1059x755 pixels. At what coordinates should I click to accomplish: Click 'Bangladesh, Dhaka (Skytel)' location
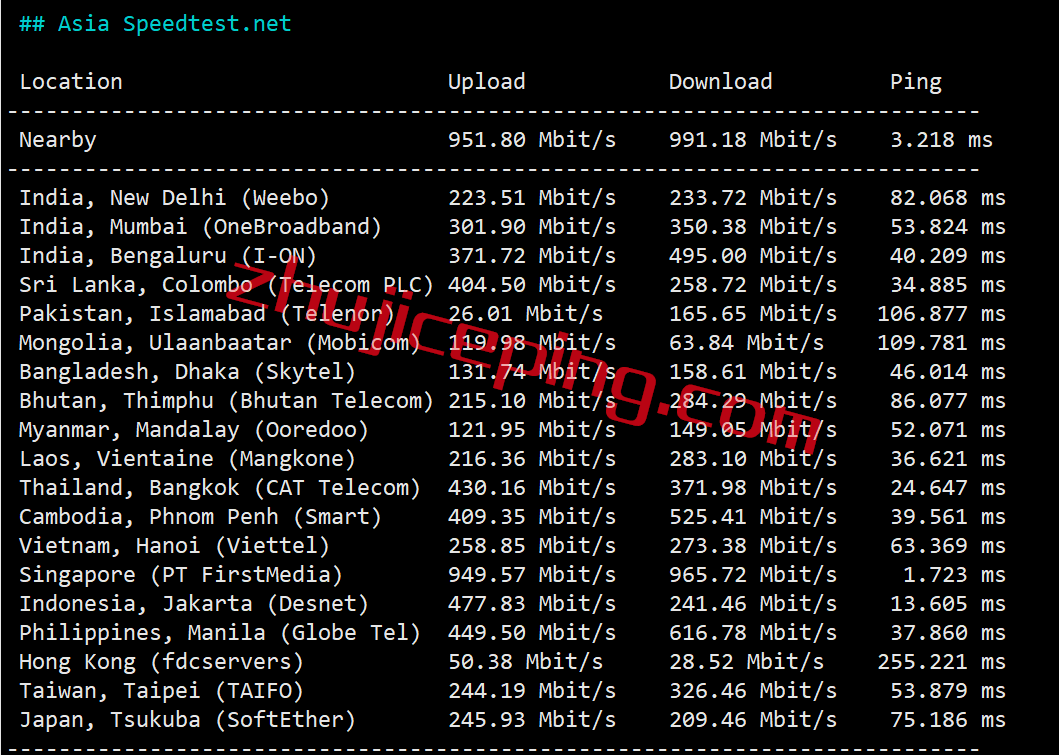pyautogui.click(x=187, y=372)
